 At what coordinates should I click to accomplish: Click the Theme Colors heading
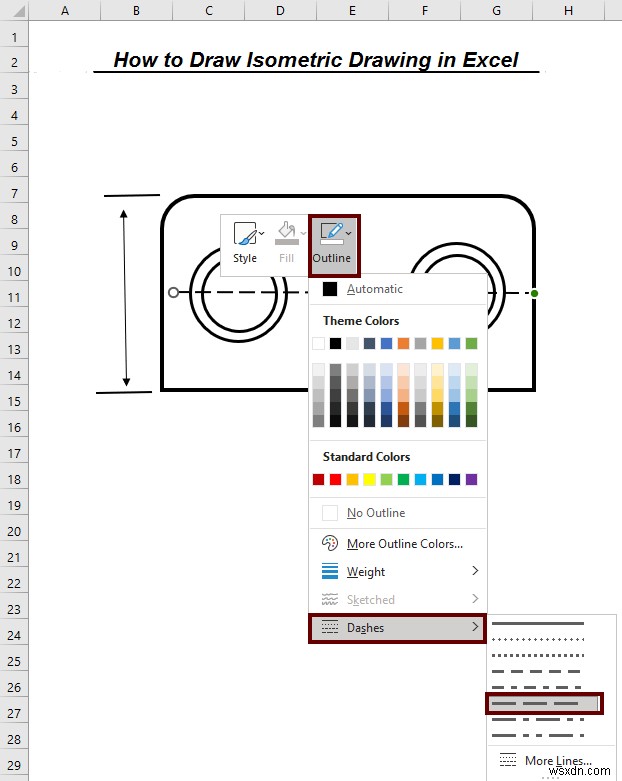click(x=361, y=321)
